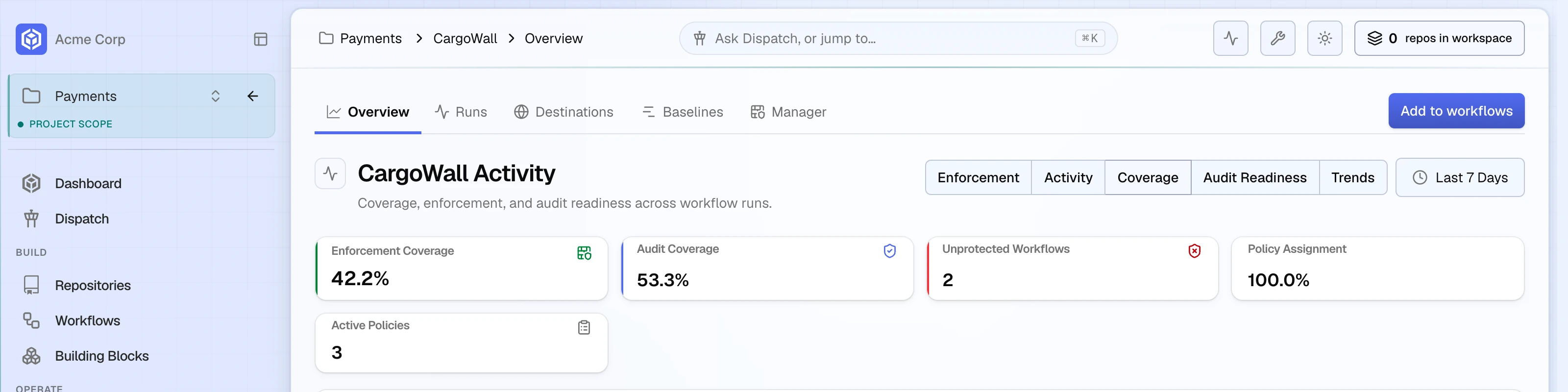Click the folder icon in the breadcrumb
The image size is (1568, 392).
click(x=326, y=38)
